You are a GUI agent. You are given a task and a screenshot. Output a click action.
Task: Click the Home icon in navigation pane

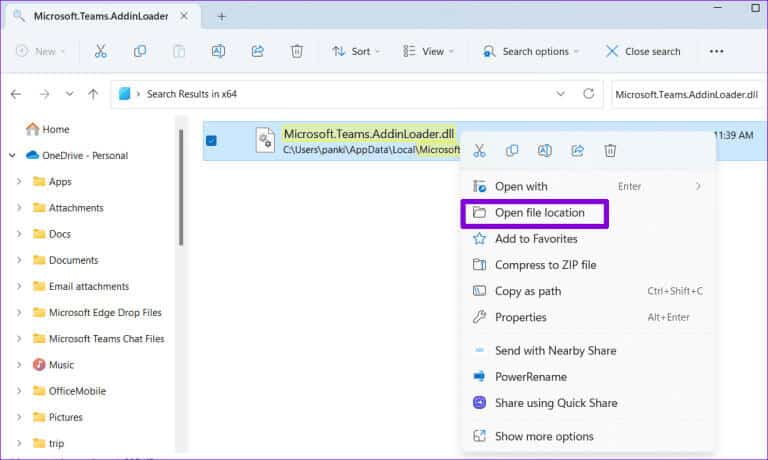coord(32,129)
